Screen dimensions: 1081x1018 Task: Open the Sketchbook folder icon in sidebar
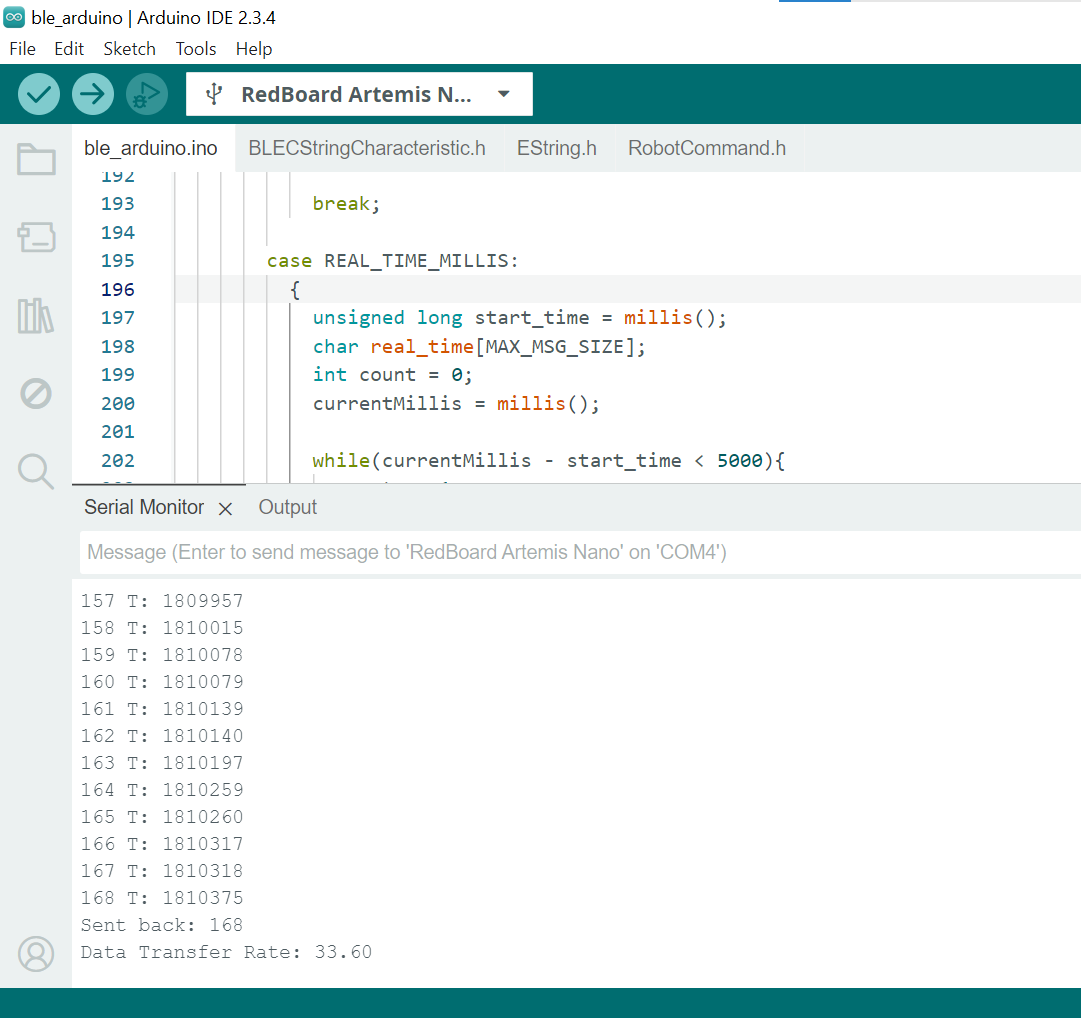pos(36,160)
